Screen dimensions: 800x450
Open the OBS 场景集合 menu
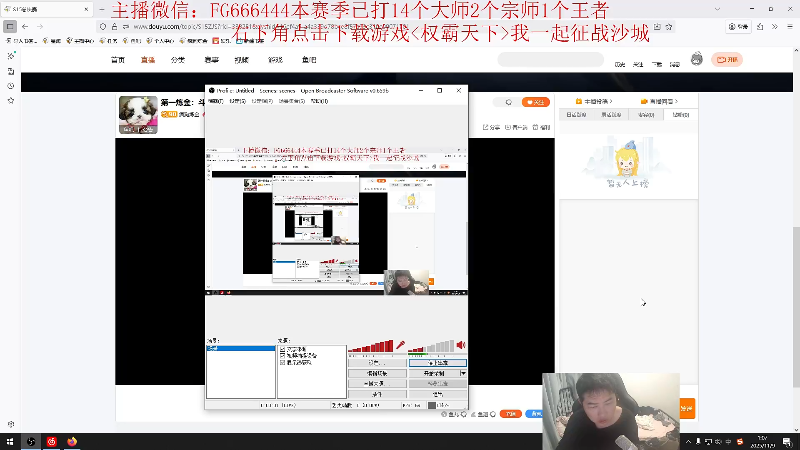(291, 101)
